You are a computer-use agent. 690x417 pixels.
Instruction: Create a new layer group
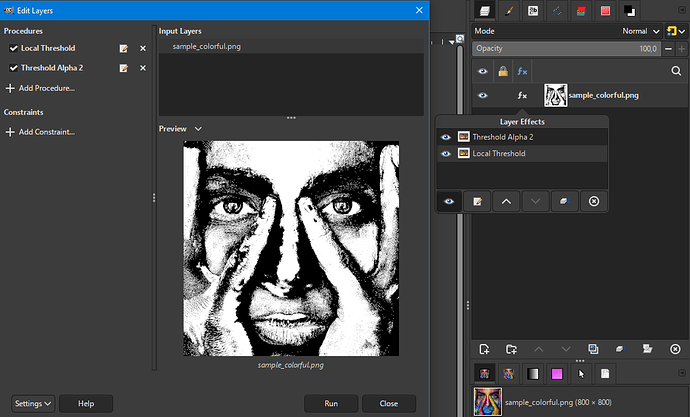[511, 349]
